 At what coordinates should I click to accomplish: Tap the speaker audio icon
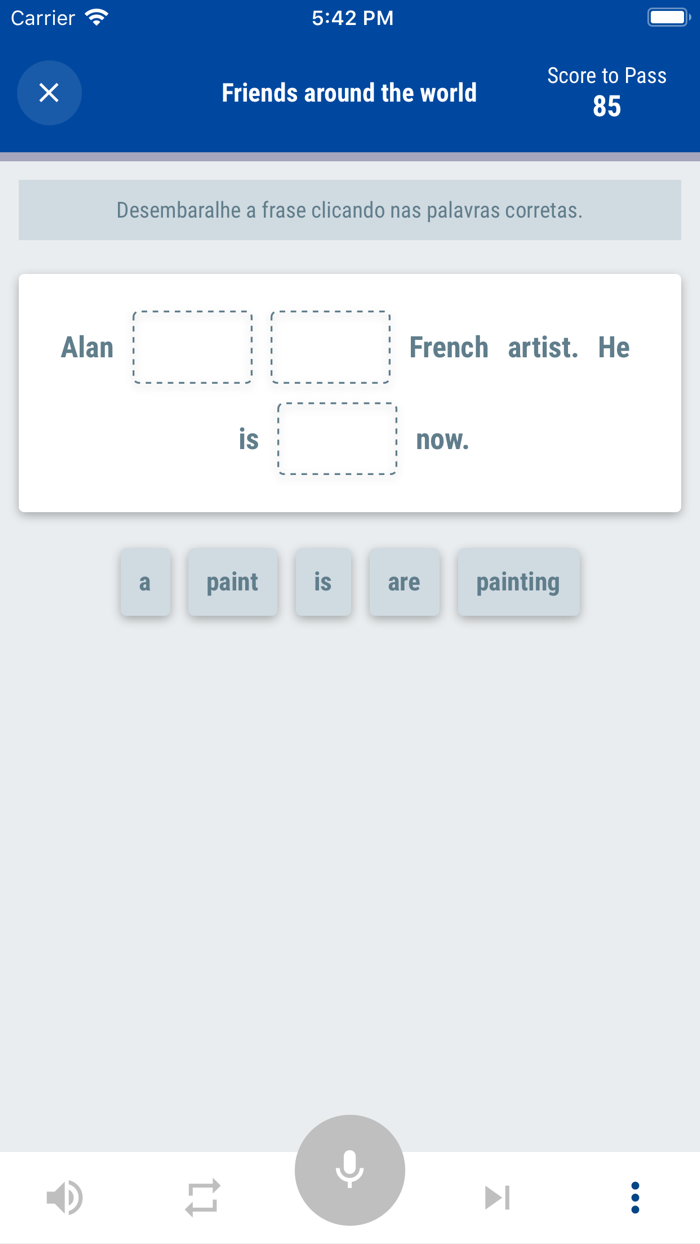coord(65,1197)
